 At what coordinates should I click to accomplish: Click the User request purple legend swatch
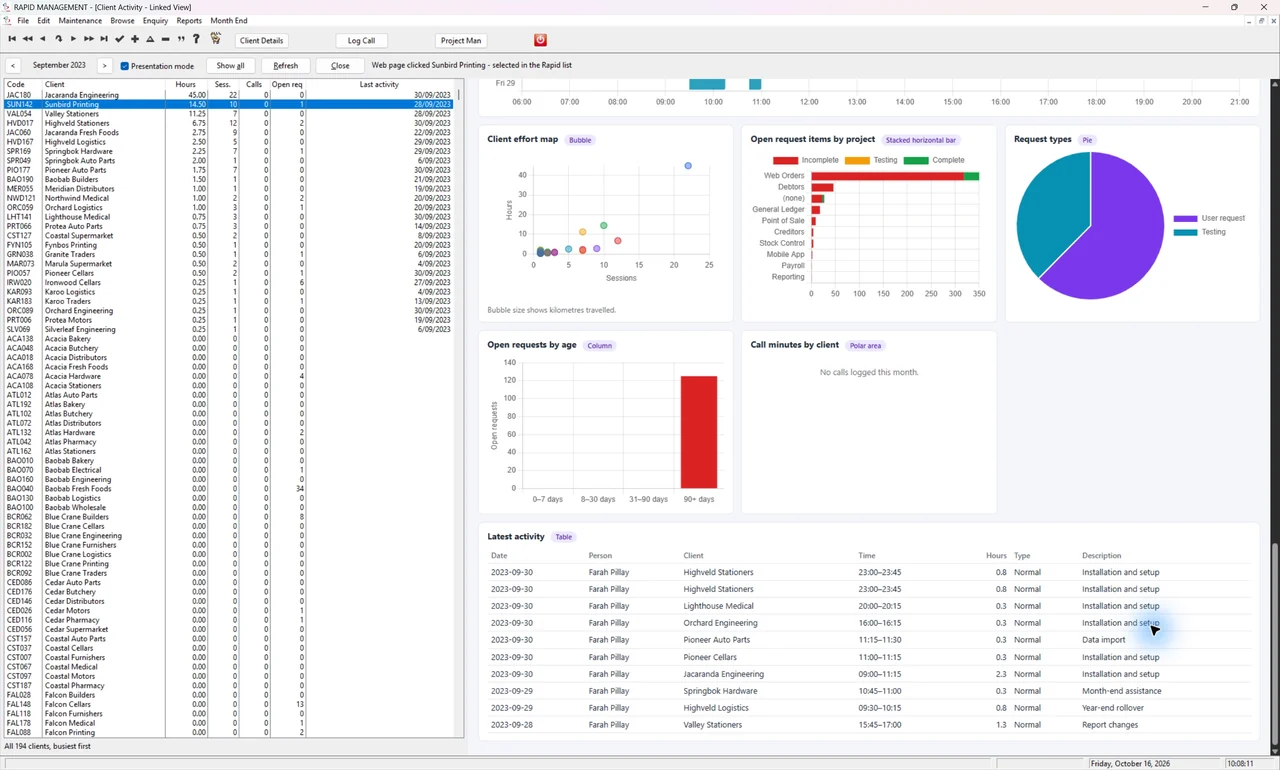(1185, 218)
